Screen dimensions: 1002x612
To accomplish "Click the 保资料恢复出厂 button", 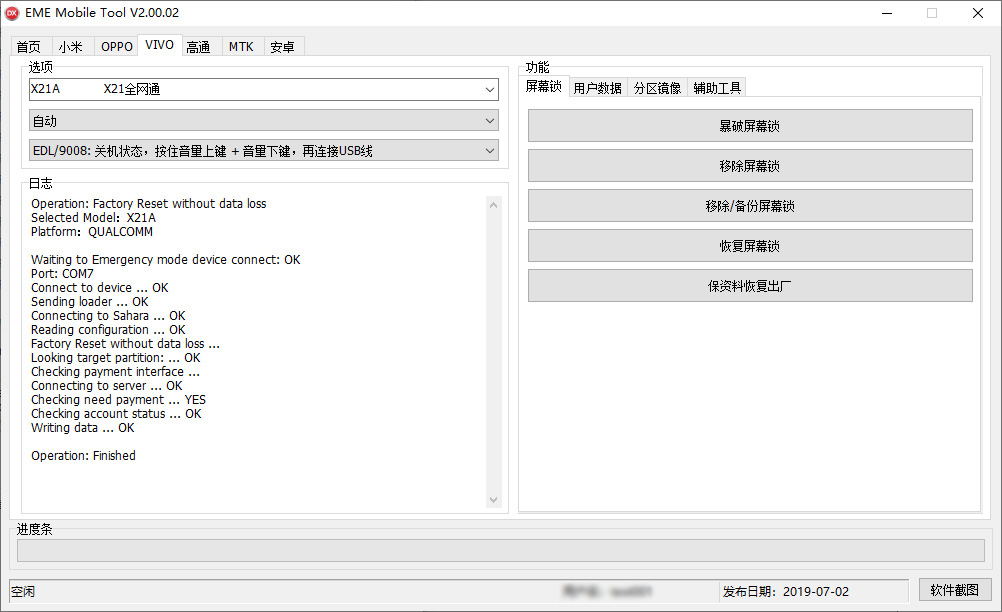I will coord(749,286).
